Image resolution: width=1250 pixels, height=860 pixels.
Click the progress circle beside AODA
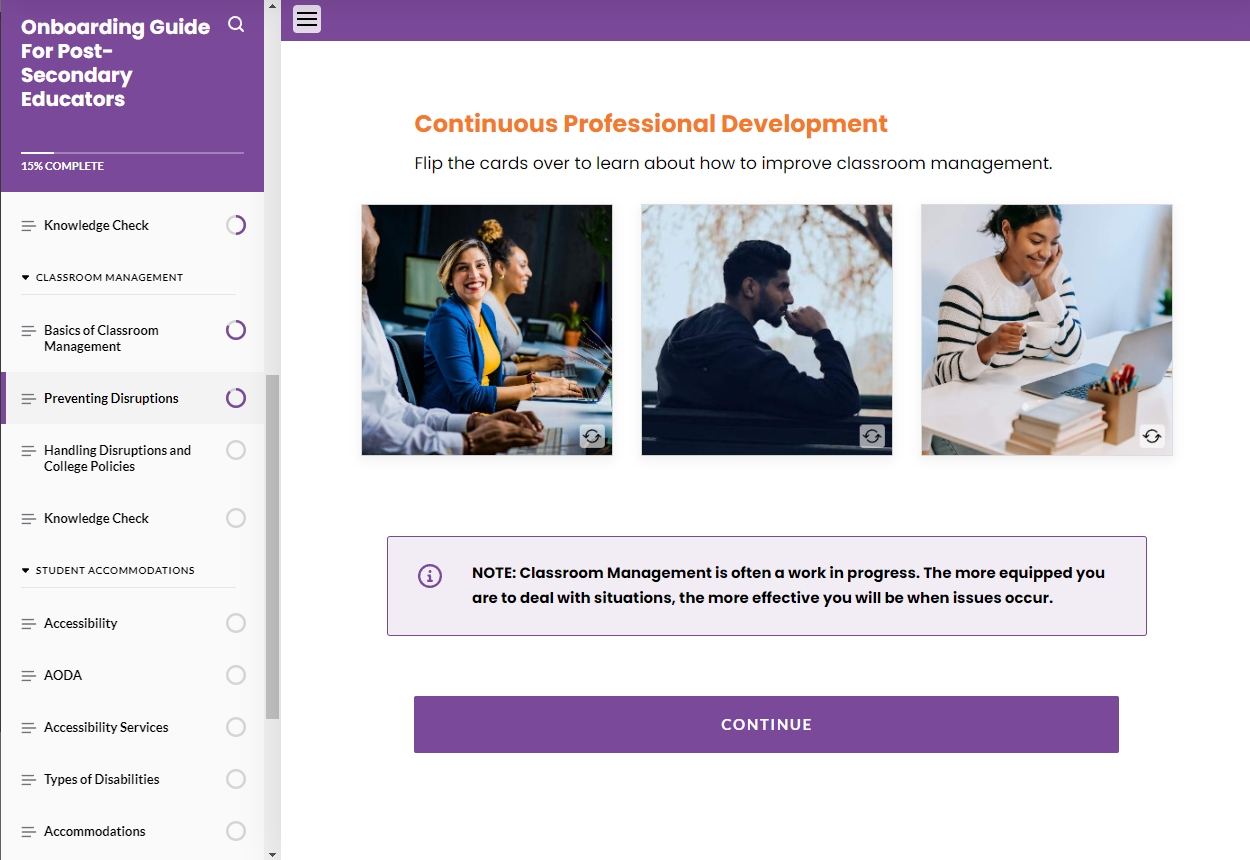point(235,675)
